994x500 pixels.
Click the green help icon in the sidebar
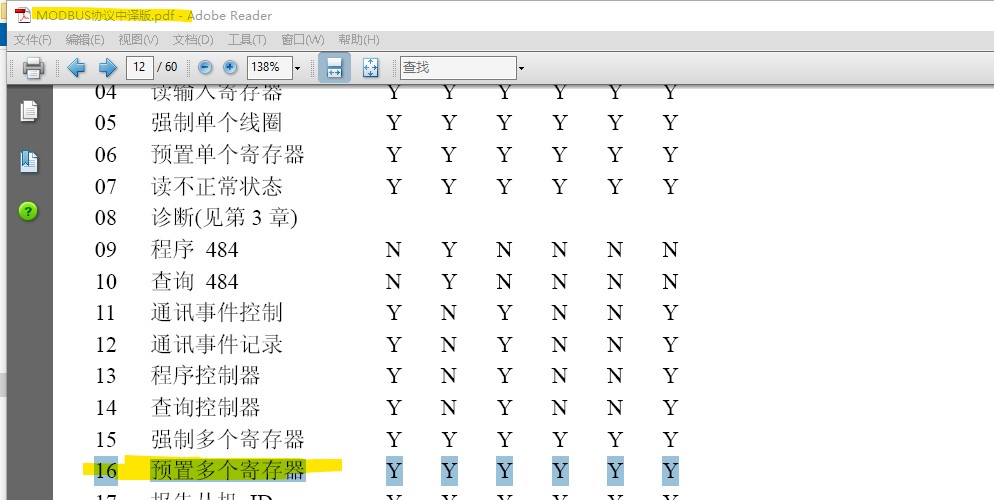[29, 211]
